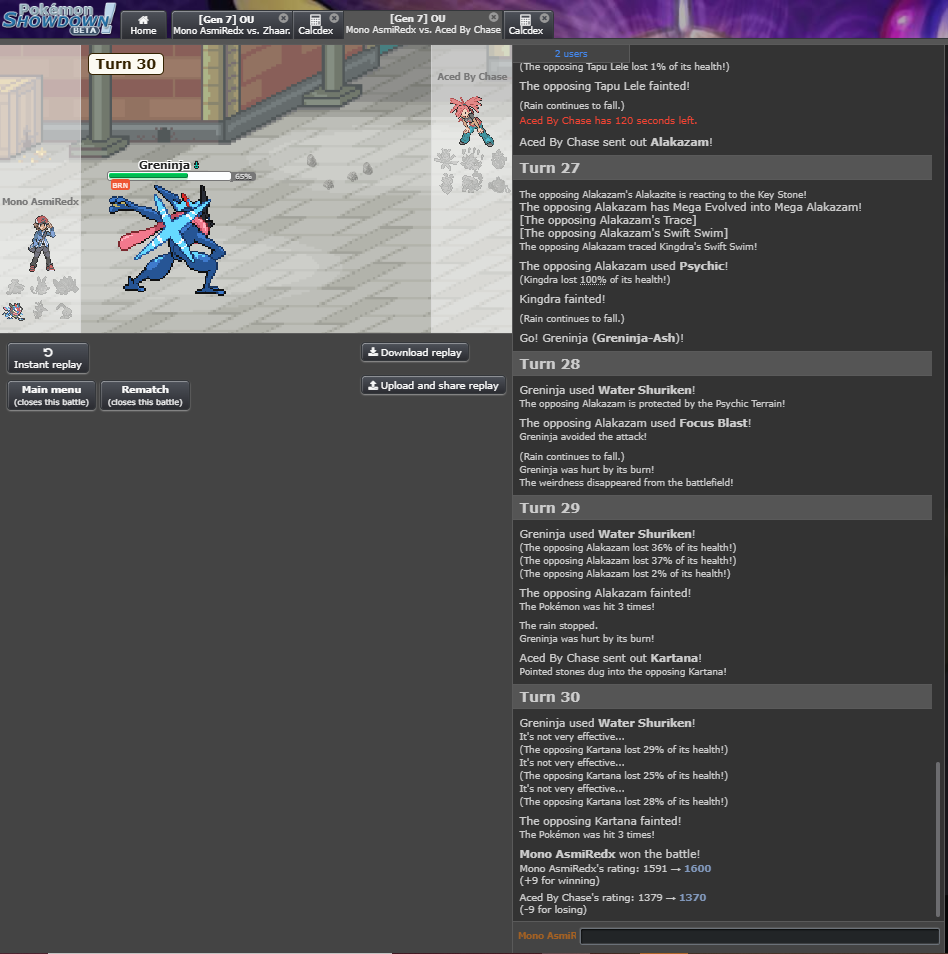Switch to the battle tab versus Zhaar
The width and height of the screenshot is (948, 954).
[232, 25]
